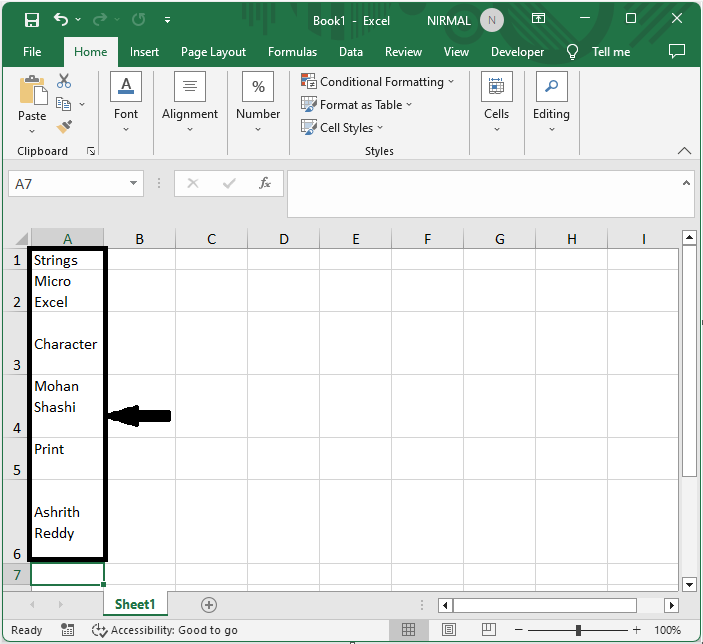Image resolution: width=703 pixels, height=644 pixels.
Task: Open the Copy dropdown arrow
Action: coord(82,104)
